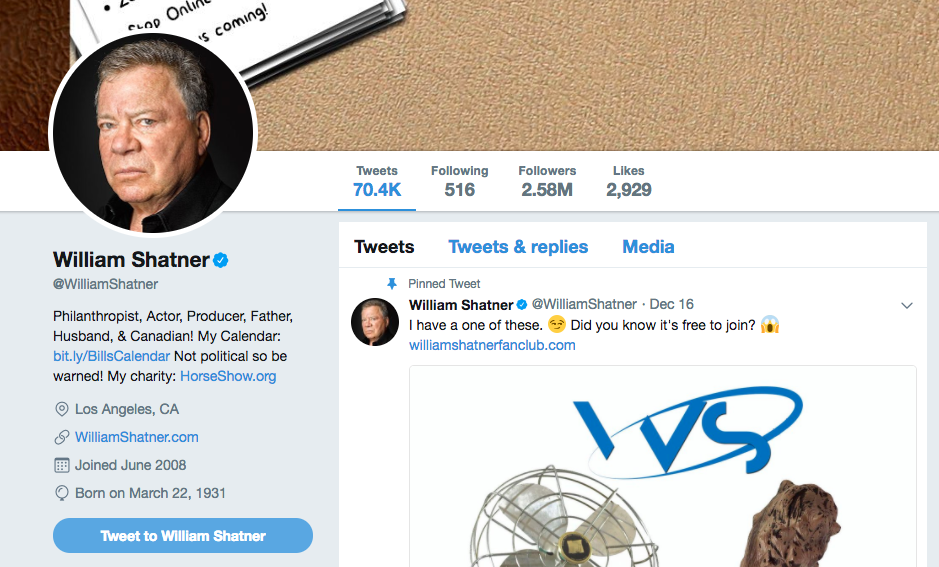939x567 pixels.
Task: Click the small avatar in the pinned tweet
Action: [375, 322]
